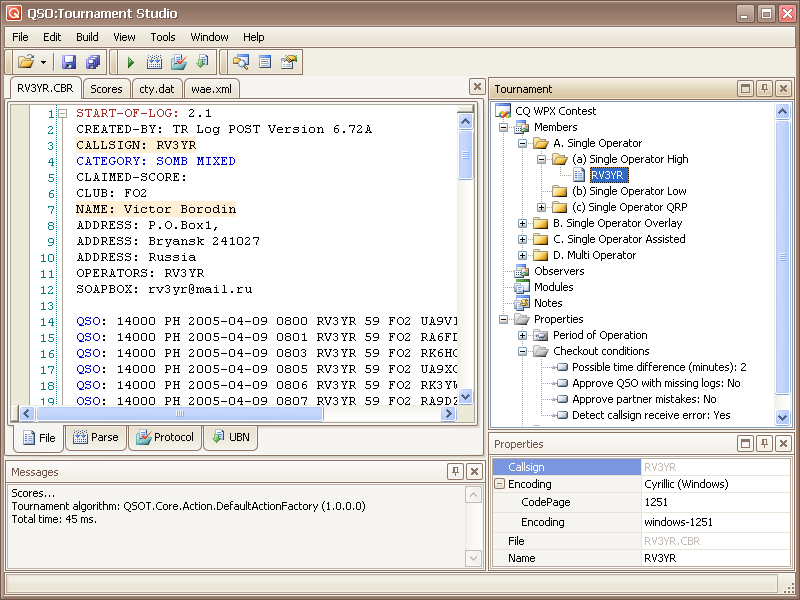Viewport: 800px width, 600px height.
Task: Click the Open folder toolbar icon
Action: pos(25,62)
